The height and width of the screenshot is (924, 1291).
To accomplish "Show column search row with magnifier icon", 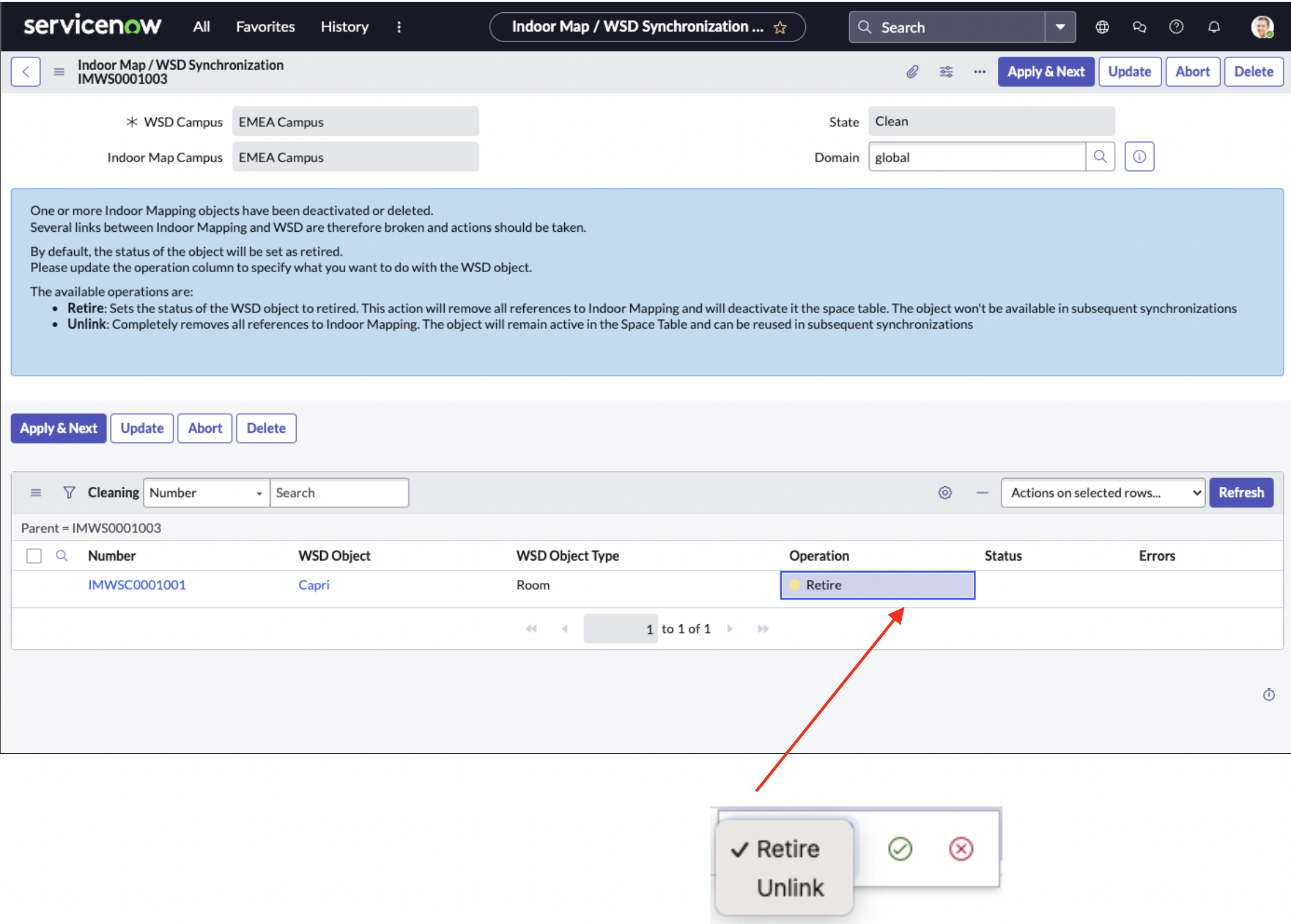I will coord(61,555).
